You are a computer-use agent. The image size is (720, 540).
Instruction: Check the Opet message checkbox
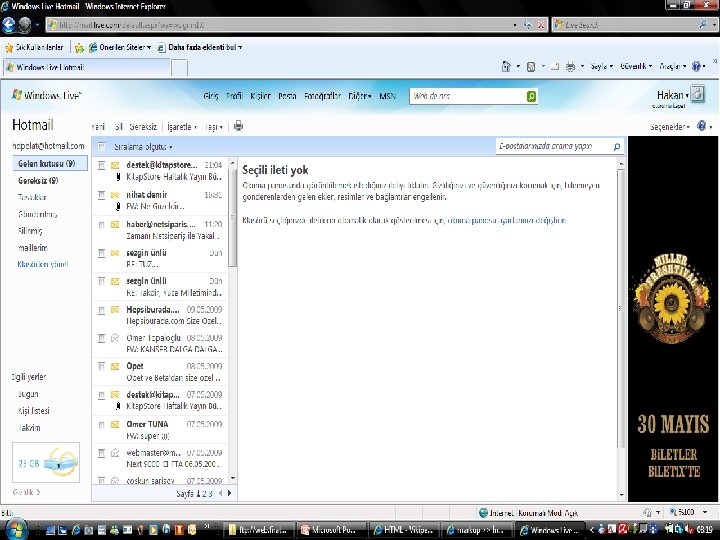point(101,366)
